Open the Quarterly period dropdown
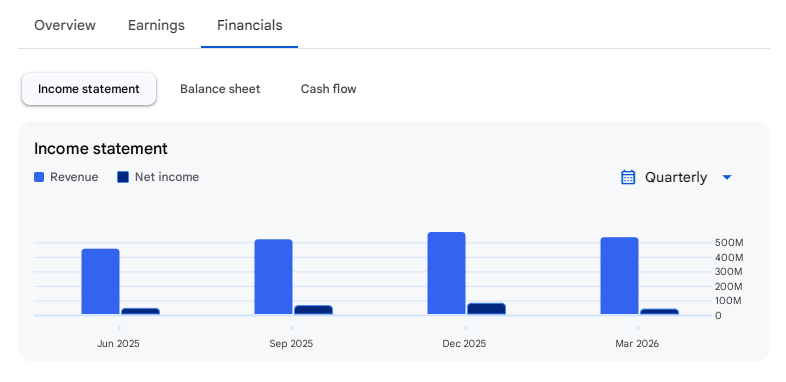 tap(676, 177)
